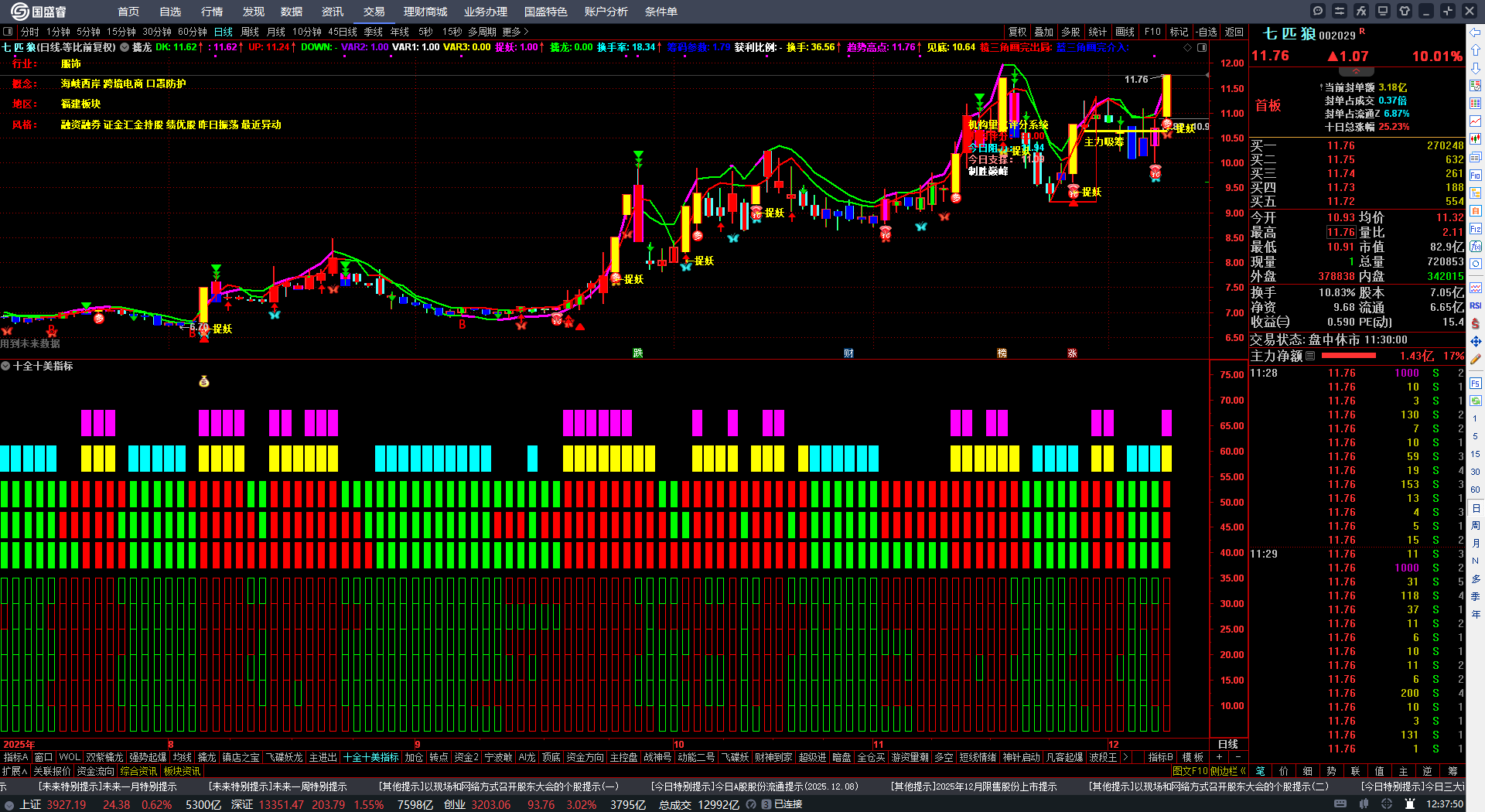Open the 图文F10 link
The width and height of the screenshot is (1485, 812).
tap(1190, 771)
